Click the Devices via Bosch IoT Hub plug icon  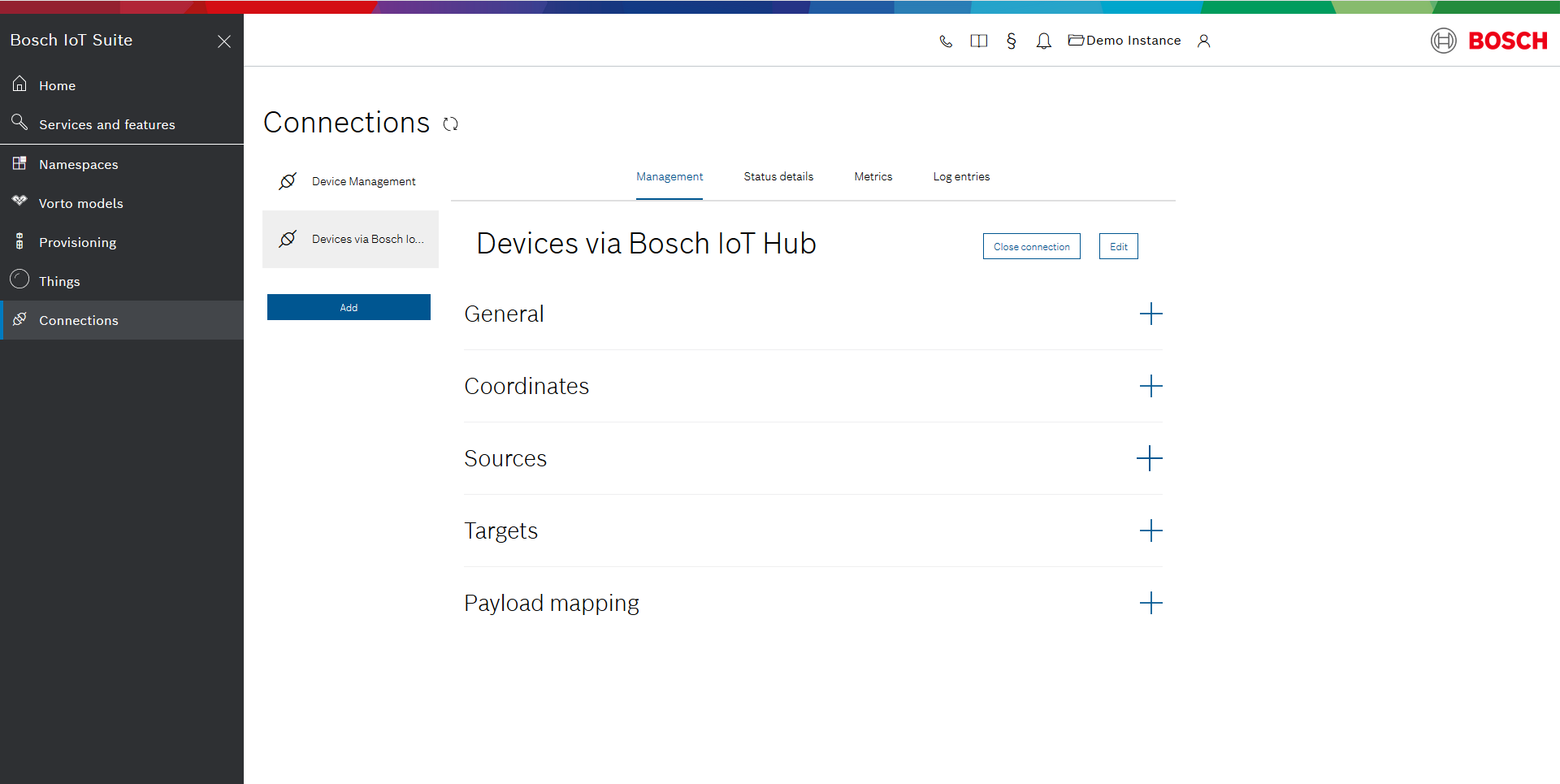tap(288, 239)
